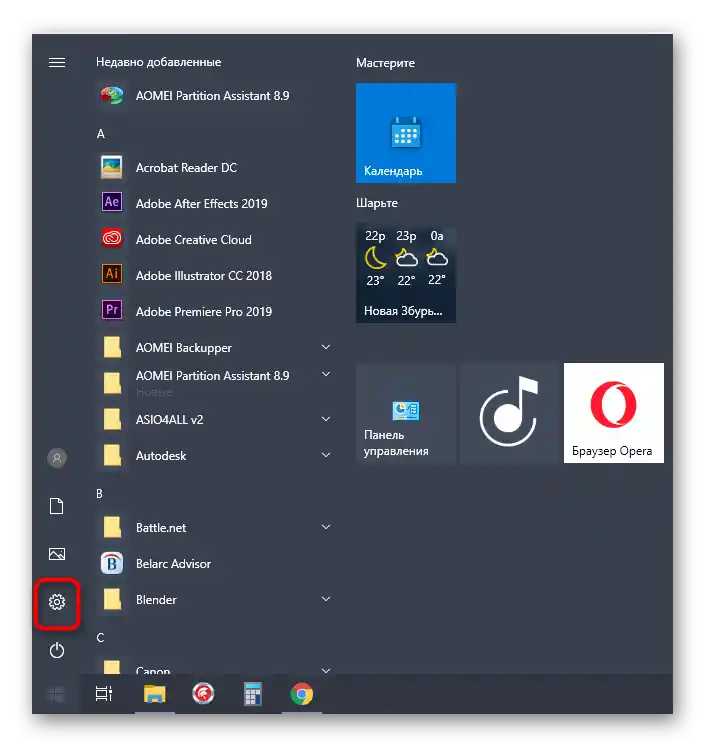Open the Calculator taskbar icon
Viewport: 705px width, 746px height.
pos(253,694)
